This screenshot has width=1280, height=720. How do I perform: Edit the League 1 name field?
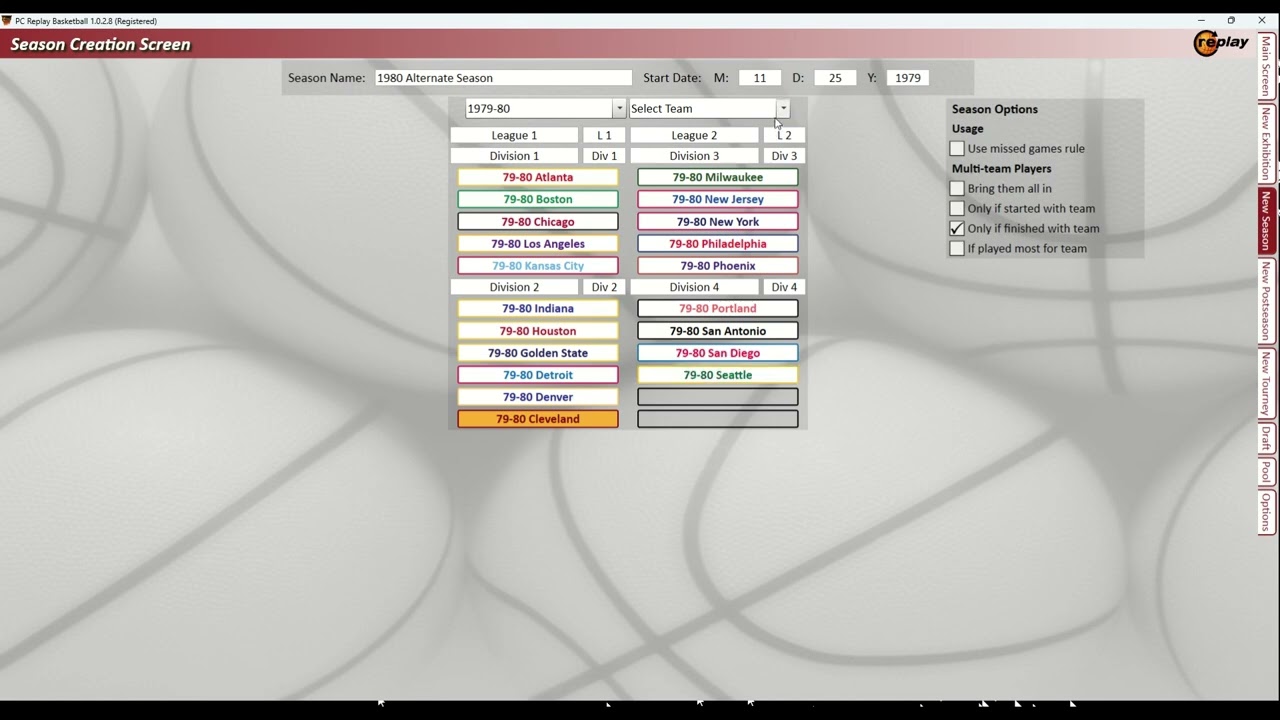pyautogui.click(x=514, y=135)
